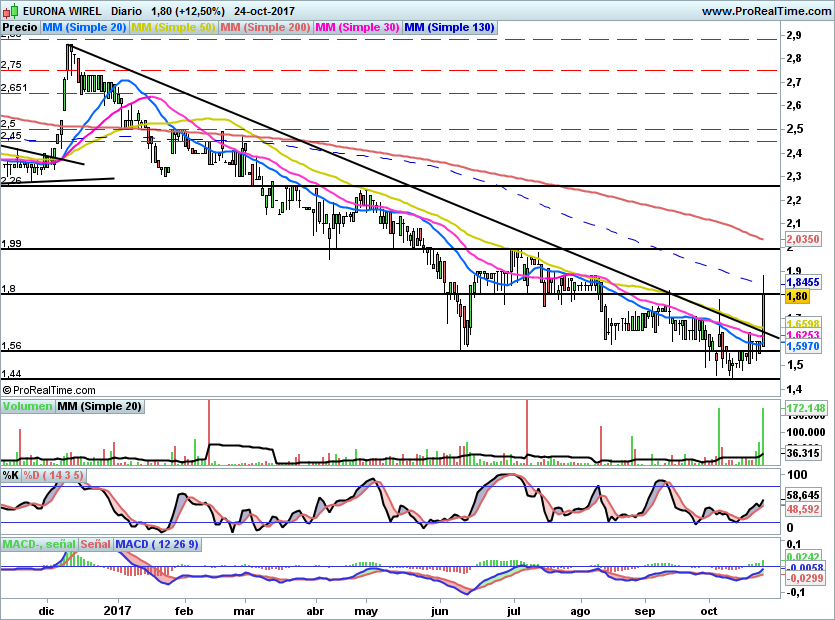This screenshot has width=835, height=620.
Task: Select the MM (Simple 50) indicator label
Action: pos(173,28)
